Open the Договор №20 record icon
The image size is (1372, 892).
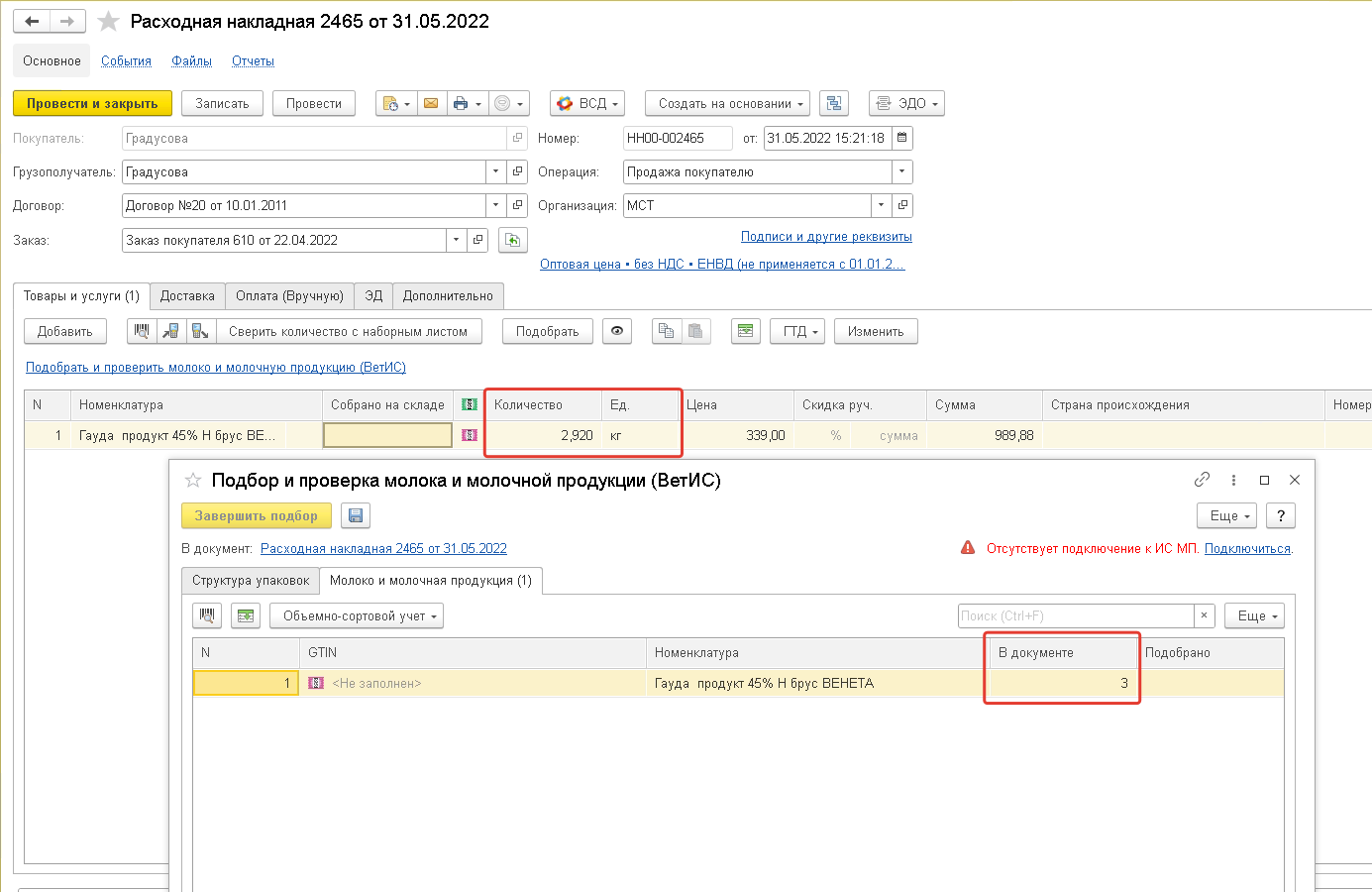click(517, 205)
